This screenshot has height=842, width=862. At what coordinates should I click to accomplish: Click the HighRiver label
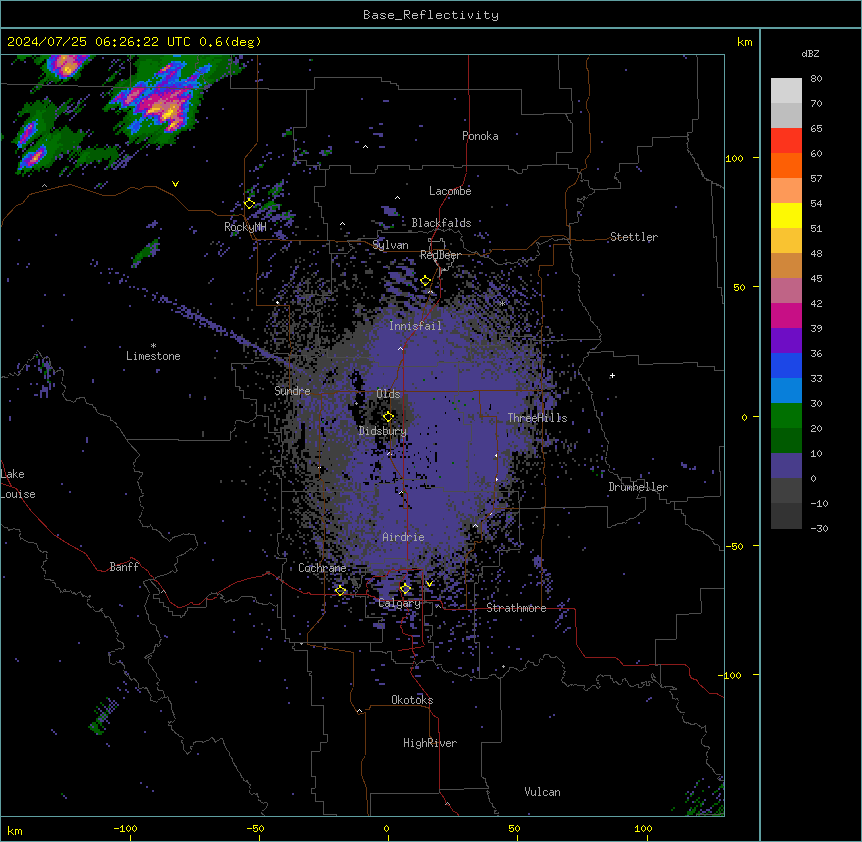430,743
